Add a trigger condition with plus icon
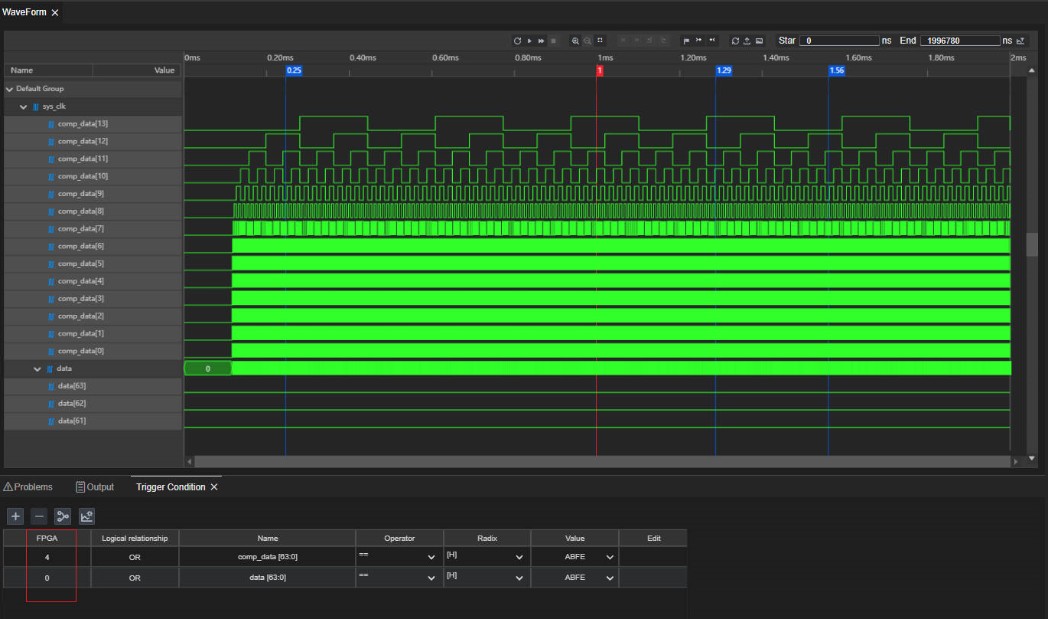The width and height of the screenshot is (1048, 619). tap(15, 516)
